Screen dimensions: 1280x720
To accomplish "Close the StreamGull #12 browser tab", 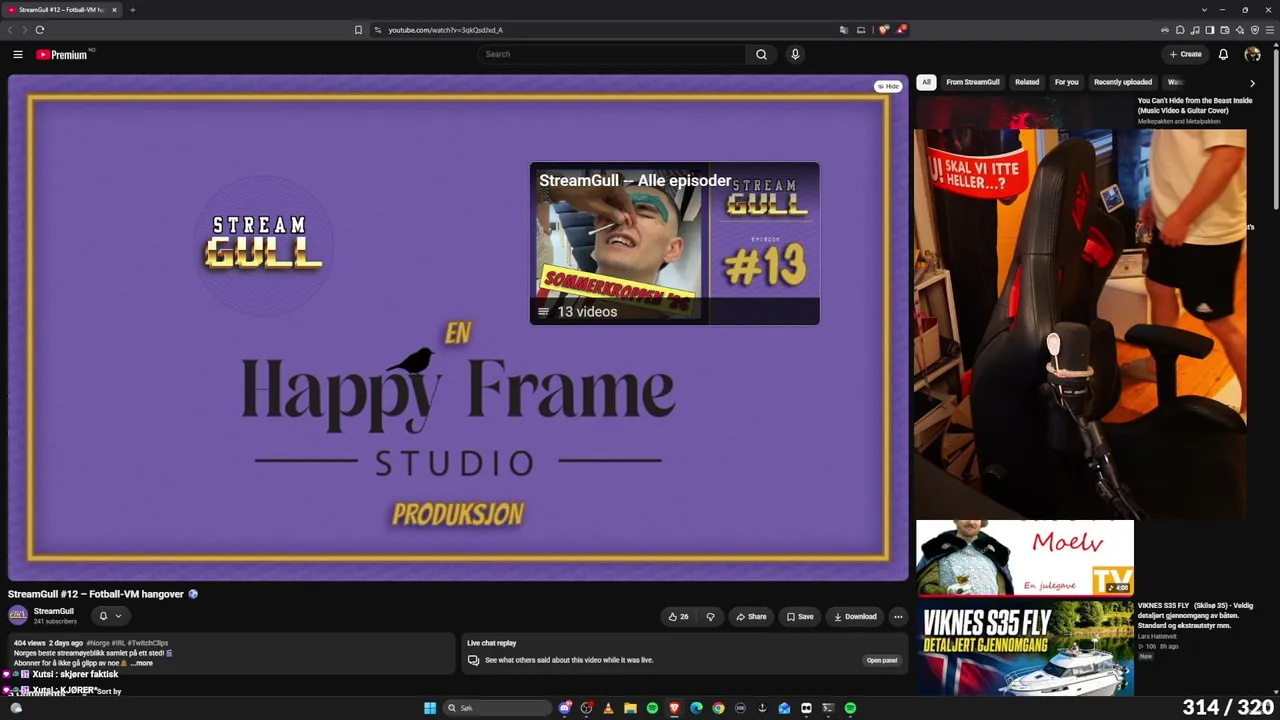I will [114, 10].
